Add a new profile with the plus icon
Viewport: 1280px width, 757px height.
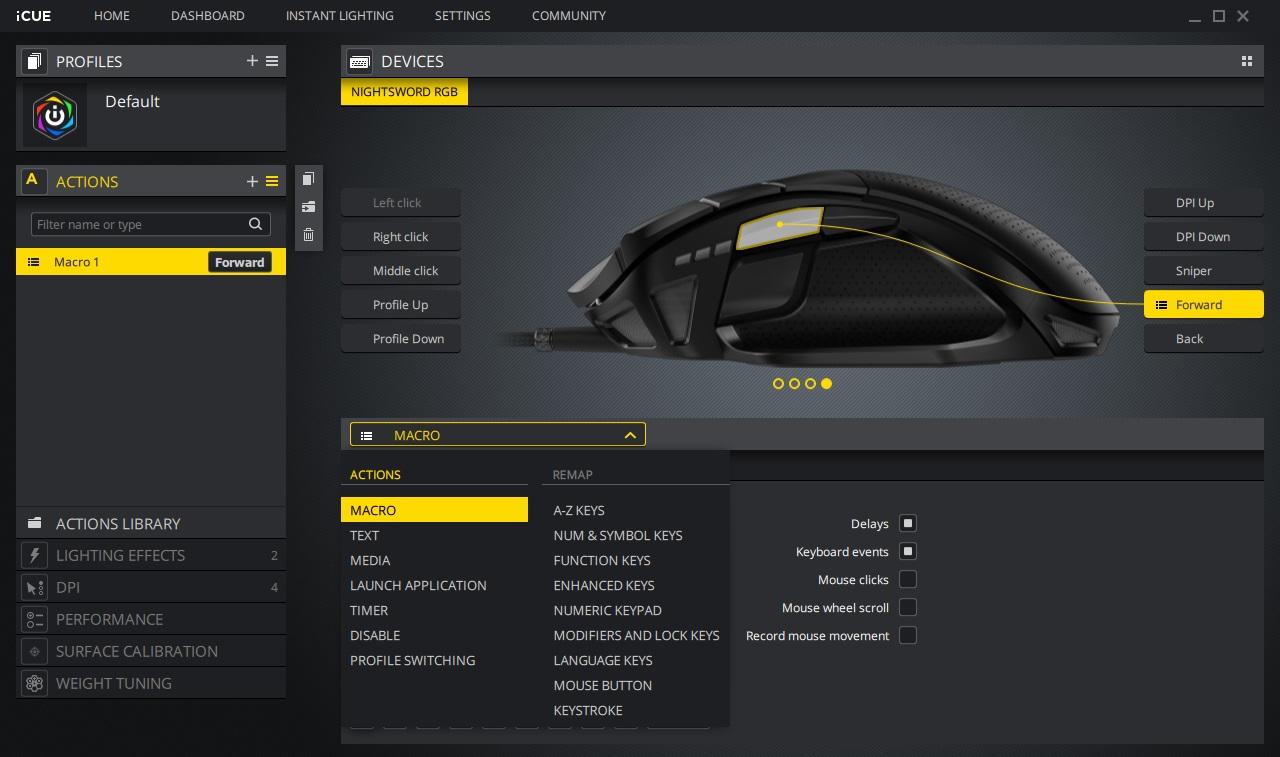click(252, 62)
